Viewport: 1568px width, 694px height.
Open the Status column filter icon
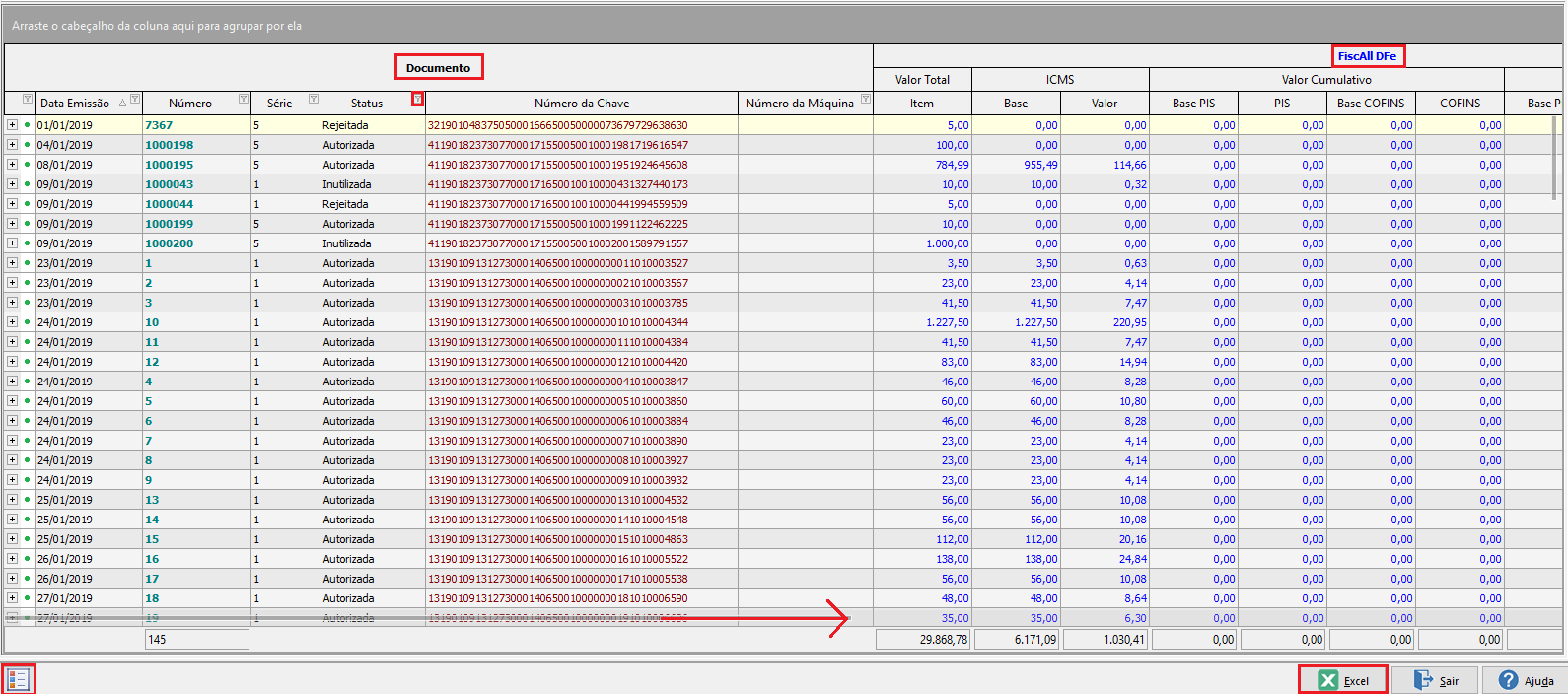[418, 100]
